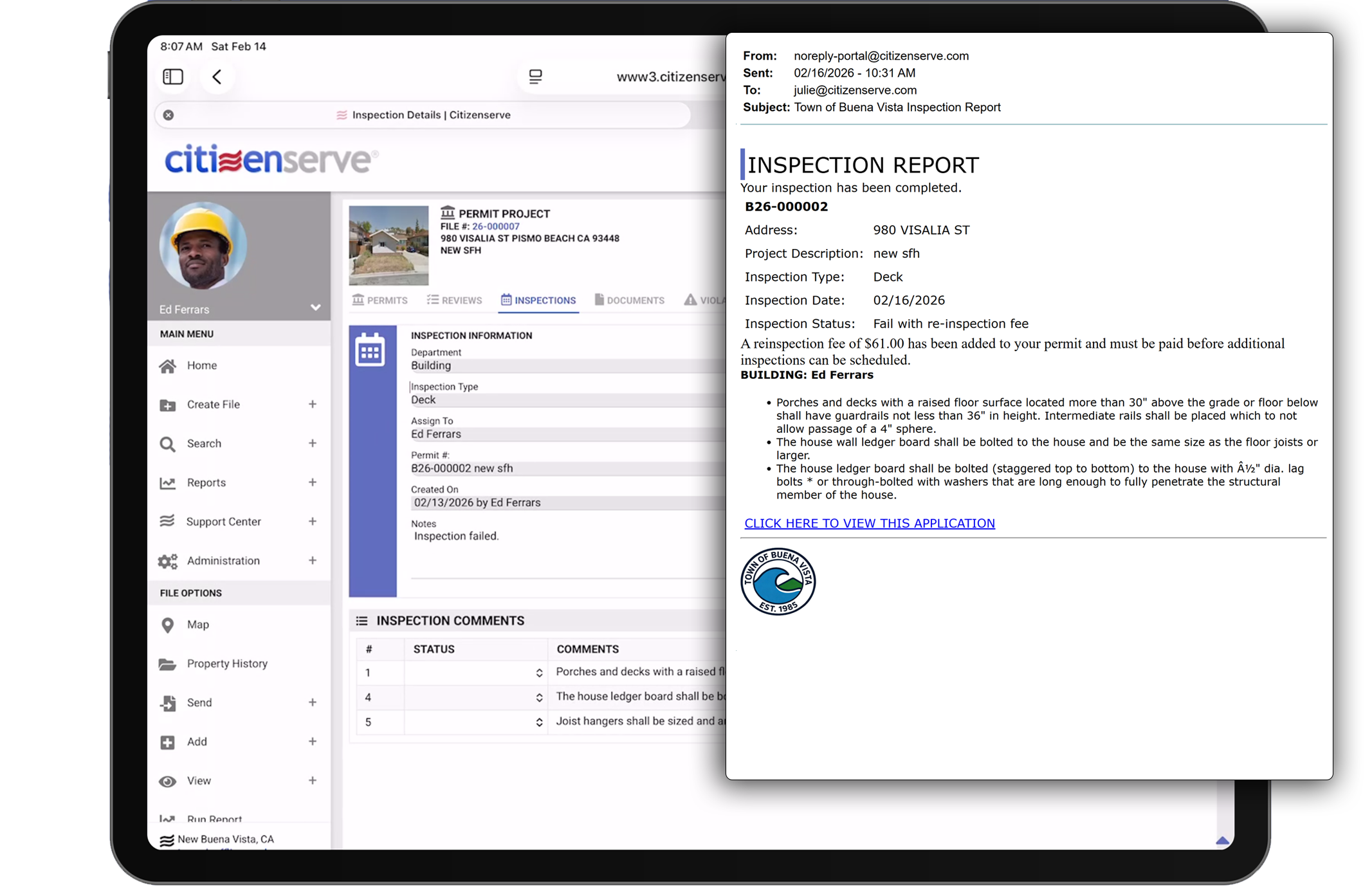The width and height of the screenshot is (1372, 887).
Task: Click the Property History folder icon
Action: [x=167, y=663]
